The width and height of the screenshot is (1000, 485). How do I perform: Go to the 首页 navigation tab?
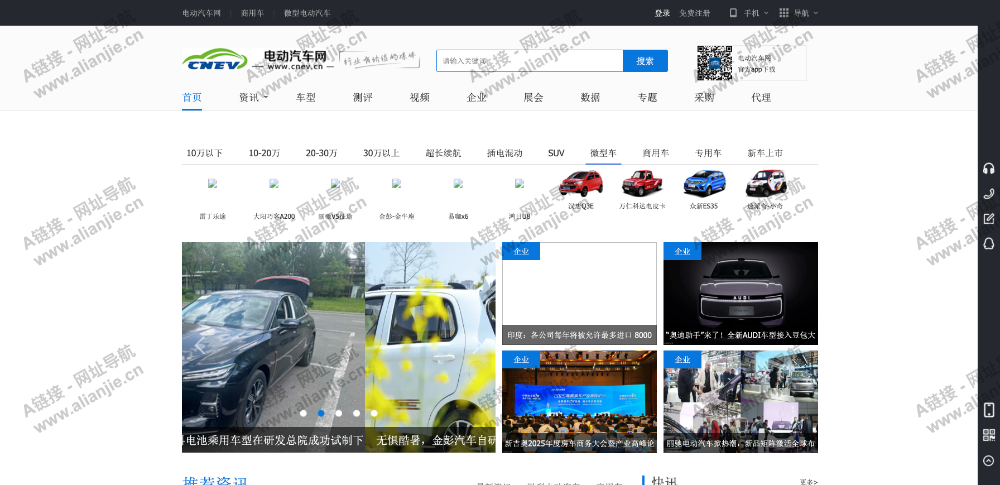click(x=192, y=98)
